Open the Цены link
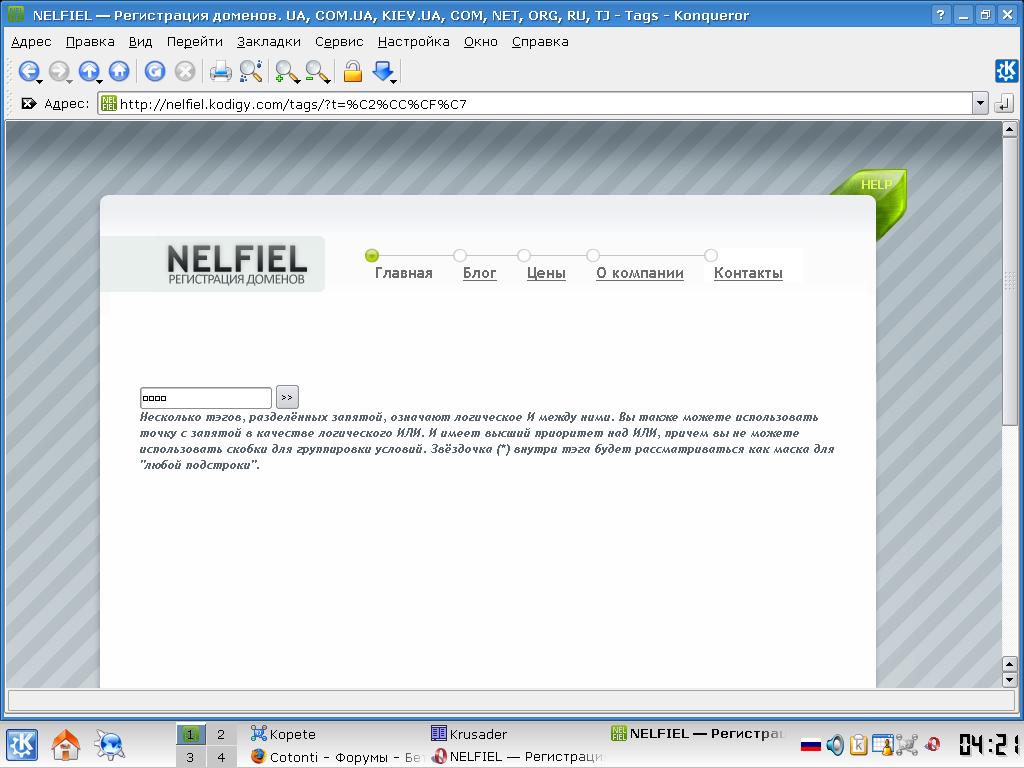 click(x=546, y=273)
